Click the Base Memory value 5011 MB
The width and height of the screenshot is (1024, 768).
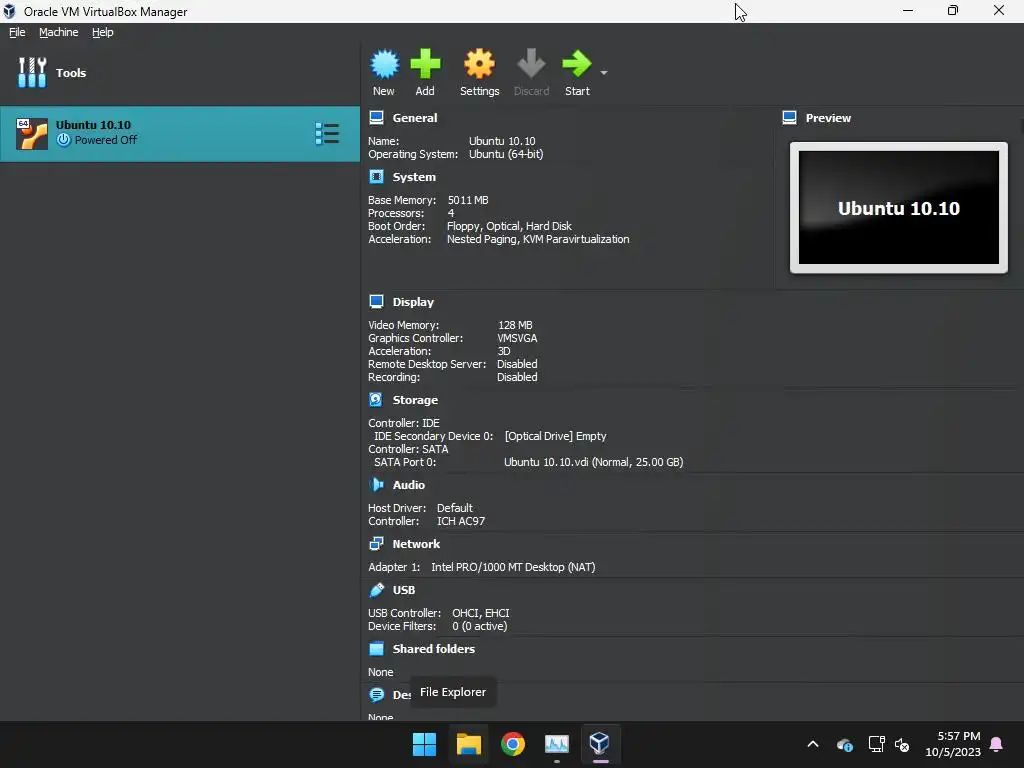pyautogui.click(x=468, y=200)
